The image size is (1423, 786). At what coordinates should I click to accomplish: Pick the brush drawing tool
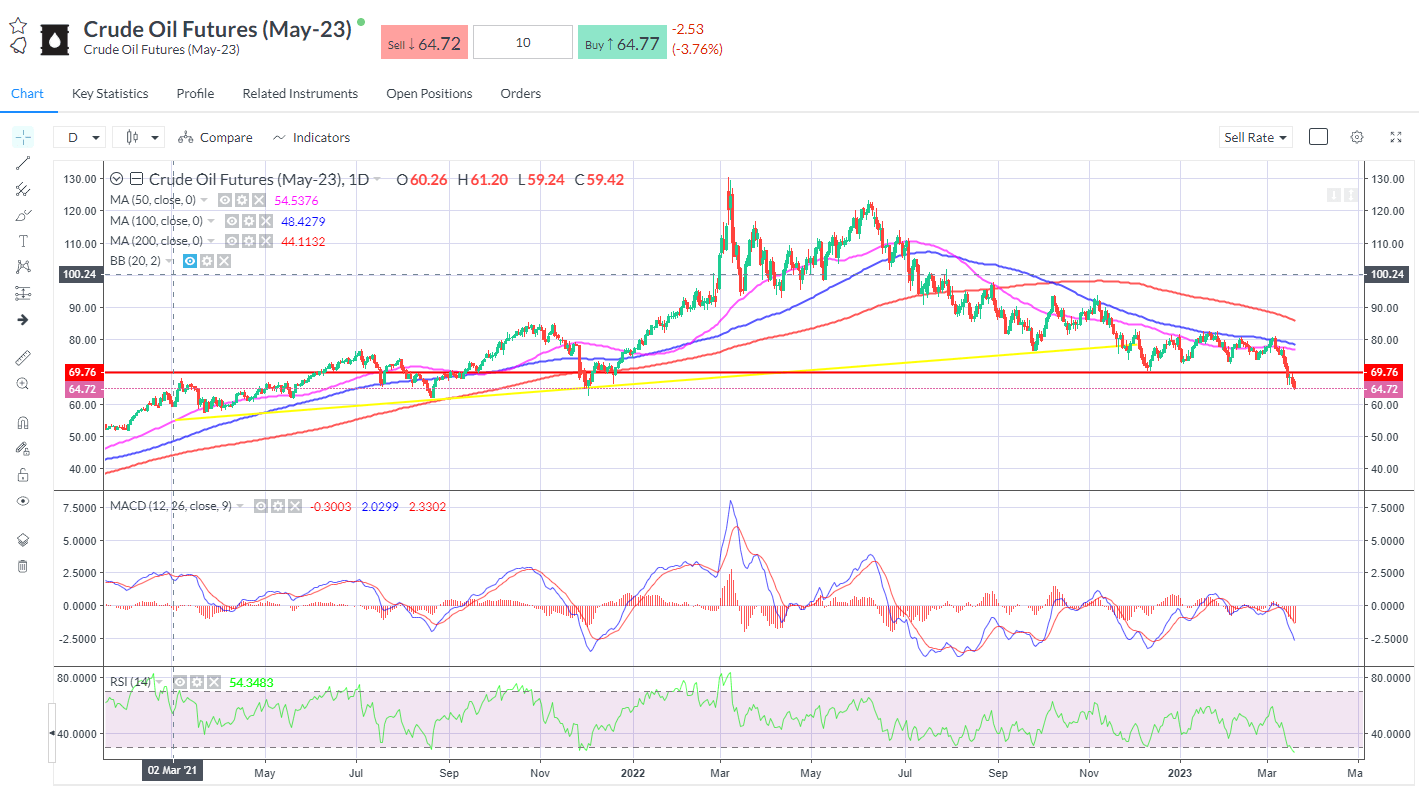[22, 214]
